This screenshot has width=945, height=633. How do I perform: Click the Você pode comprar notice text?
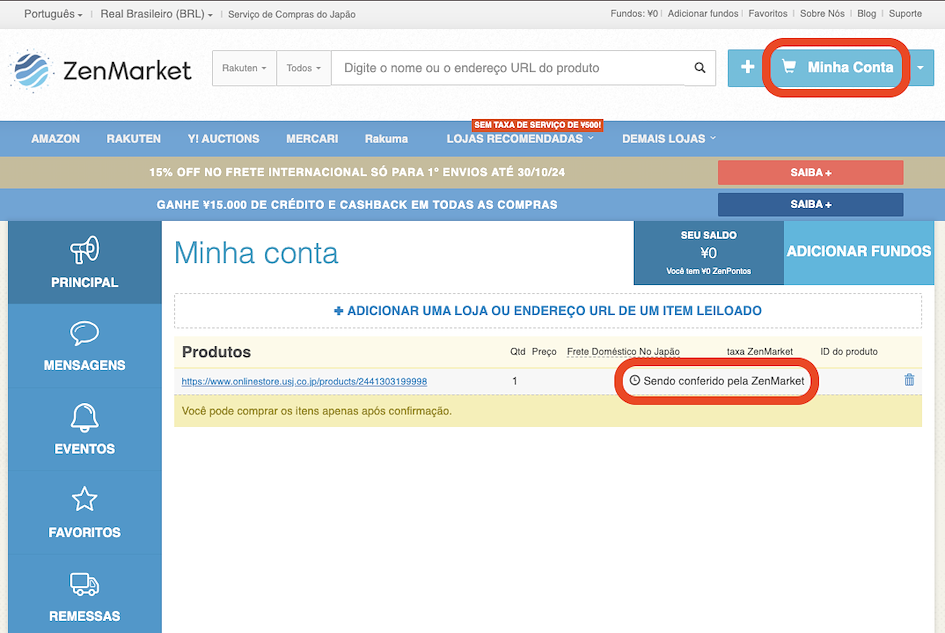pos(316,411)
